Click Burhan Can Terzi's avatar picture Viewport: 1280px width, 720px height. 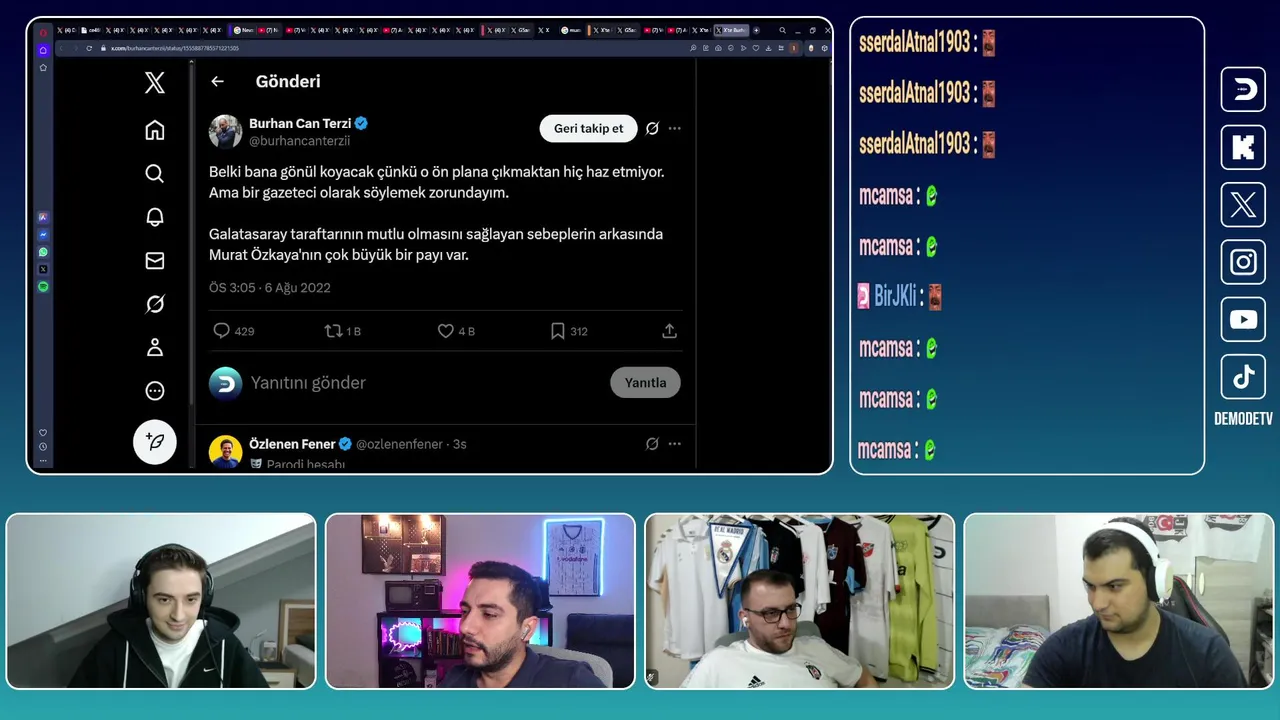point(226,131)
